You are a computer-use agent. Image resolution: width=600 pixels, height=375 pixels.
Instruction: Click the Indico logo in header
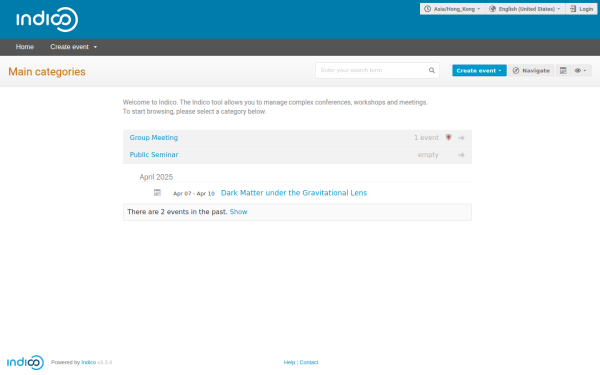point(47,20)
